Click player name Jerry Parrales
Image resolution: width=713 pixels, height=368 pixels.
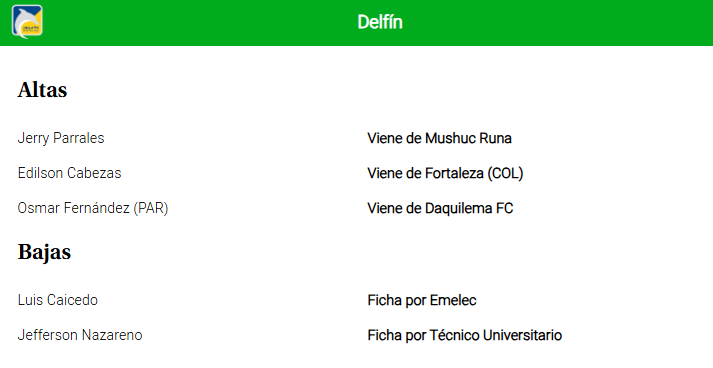tap(61, 138)
